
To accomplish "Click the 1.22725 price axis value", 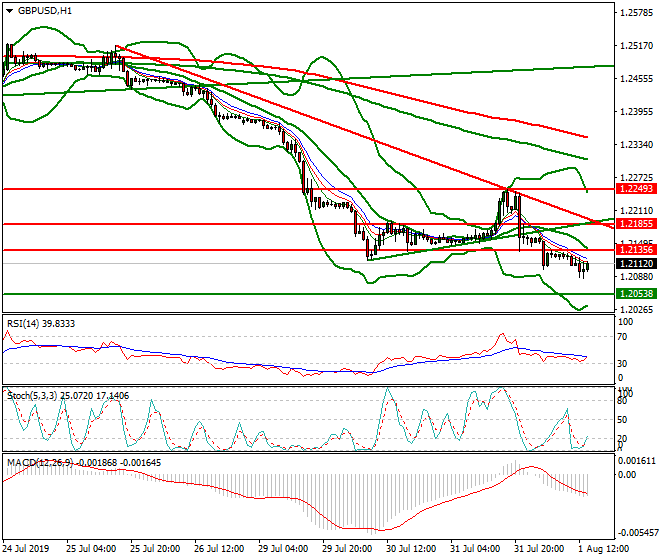I will point(636,178).
